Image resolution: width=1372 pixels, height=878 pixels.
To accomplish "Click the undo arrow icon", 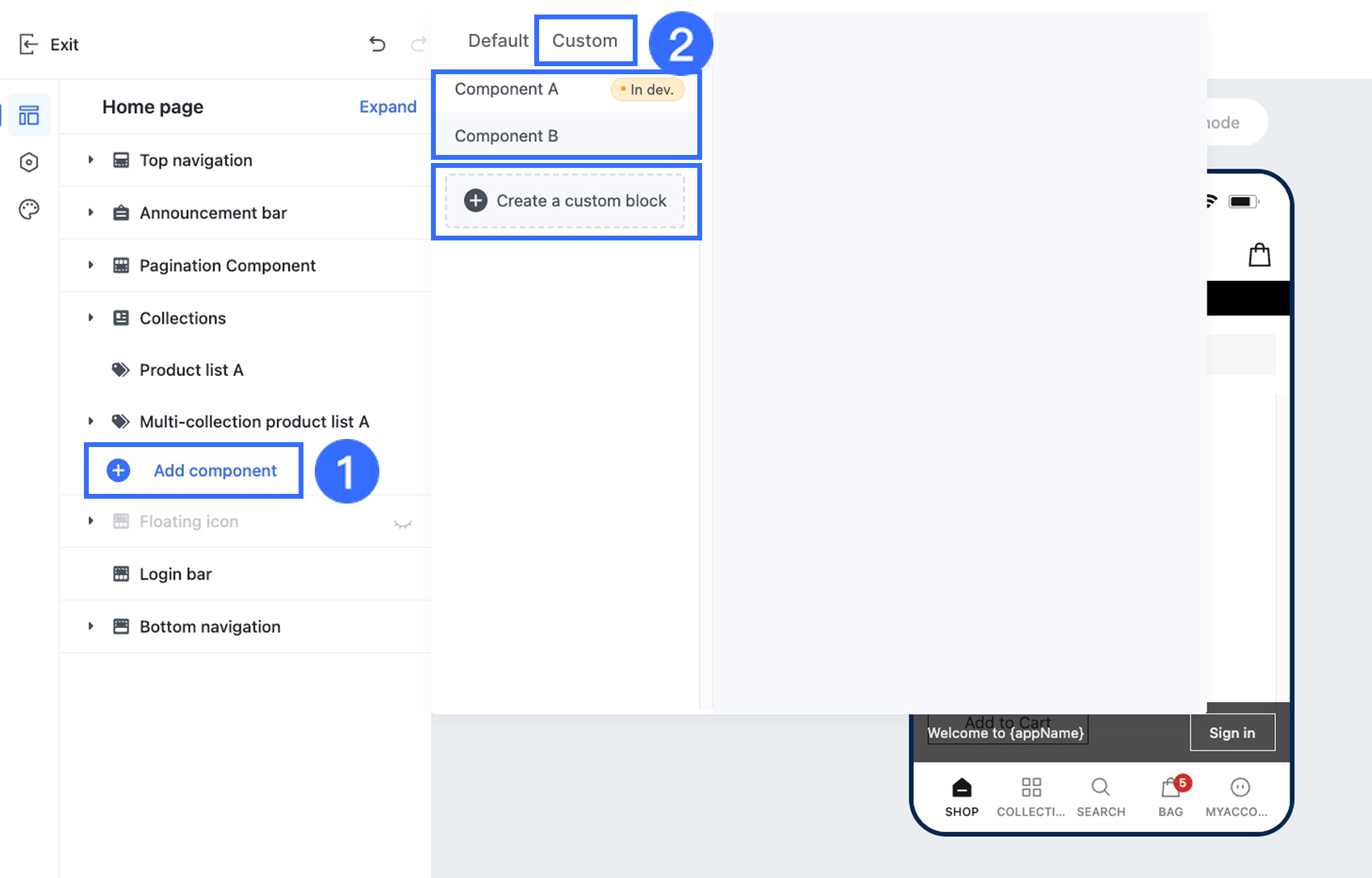I will coord(377,44).
